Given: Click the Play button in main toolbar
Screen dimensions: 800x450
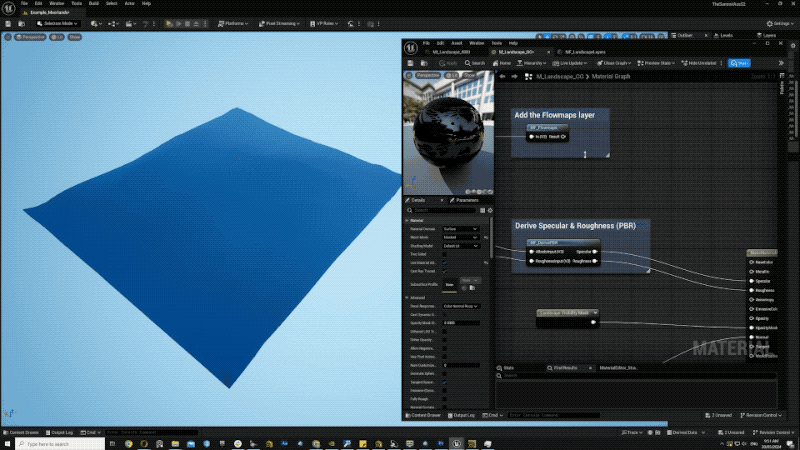Looking at the screenshot, I should click(169, 23).
